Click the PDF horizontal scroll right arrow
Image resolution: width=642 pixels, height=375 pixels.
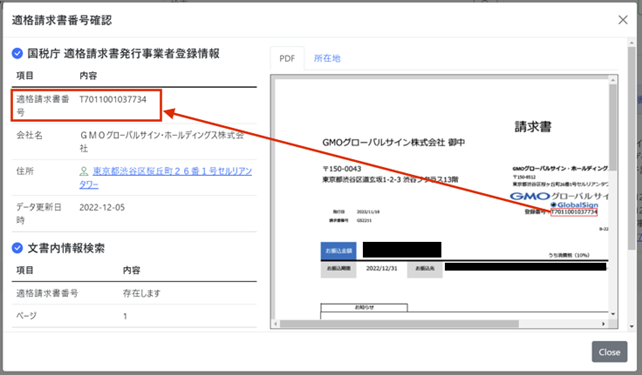point(603,324)
